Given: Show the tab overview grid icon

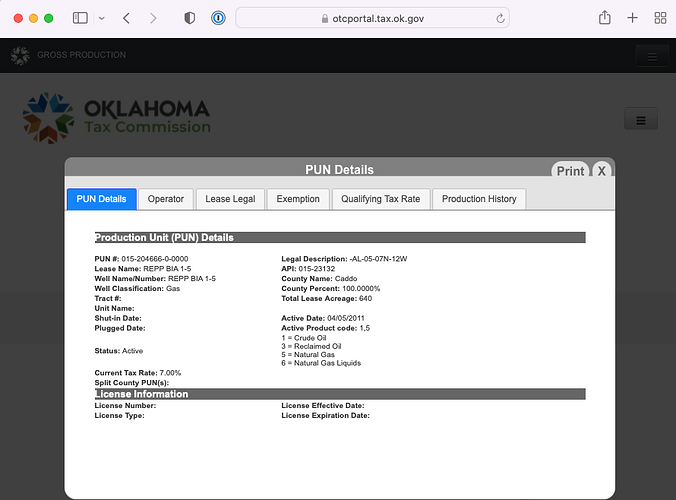Looking at the screenshot, I should 660,18.
